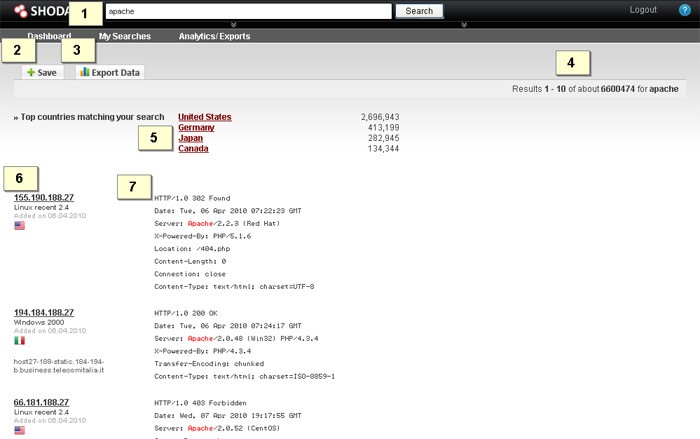700x439 pixels.
Task: Click the Windows 2000 OS label
Action: point(39,322)
